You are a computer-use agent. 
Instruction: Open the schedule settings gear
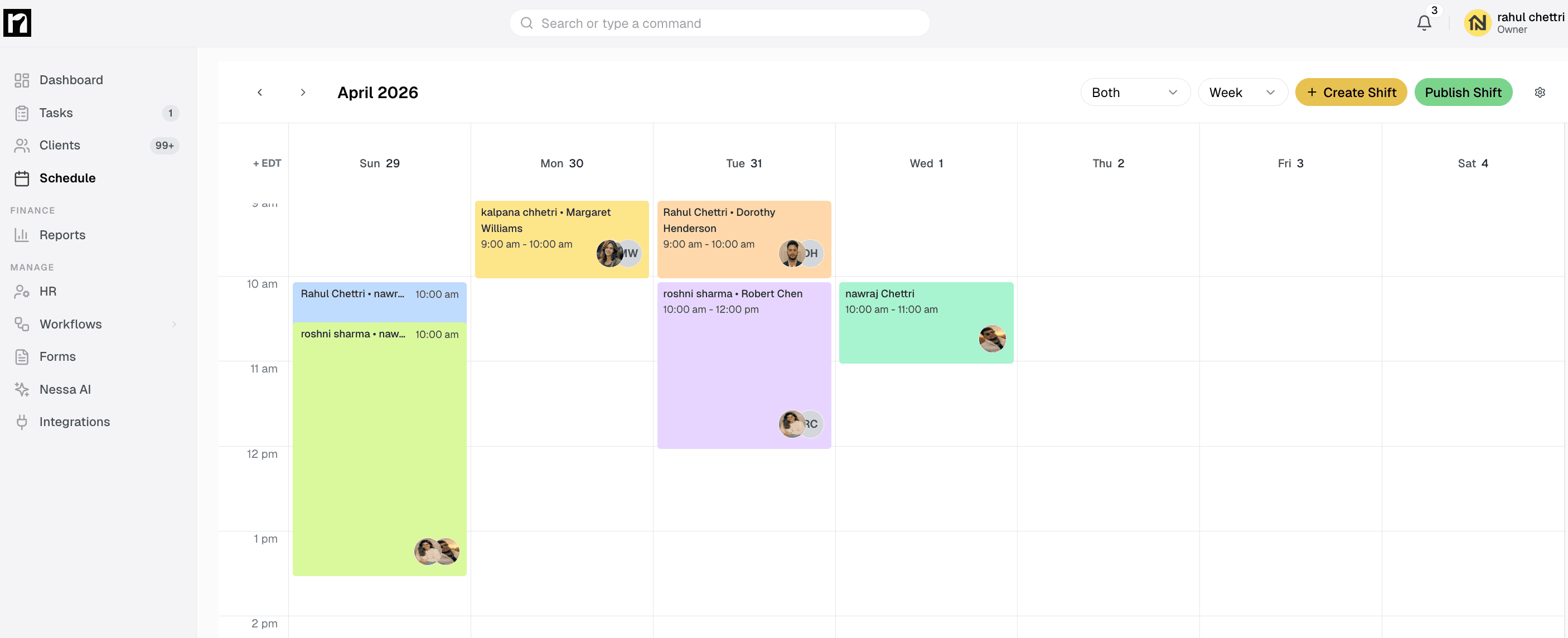click(x=1540, y=92)
